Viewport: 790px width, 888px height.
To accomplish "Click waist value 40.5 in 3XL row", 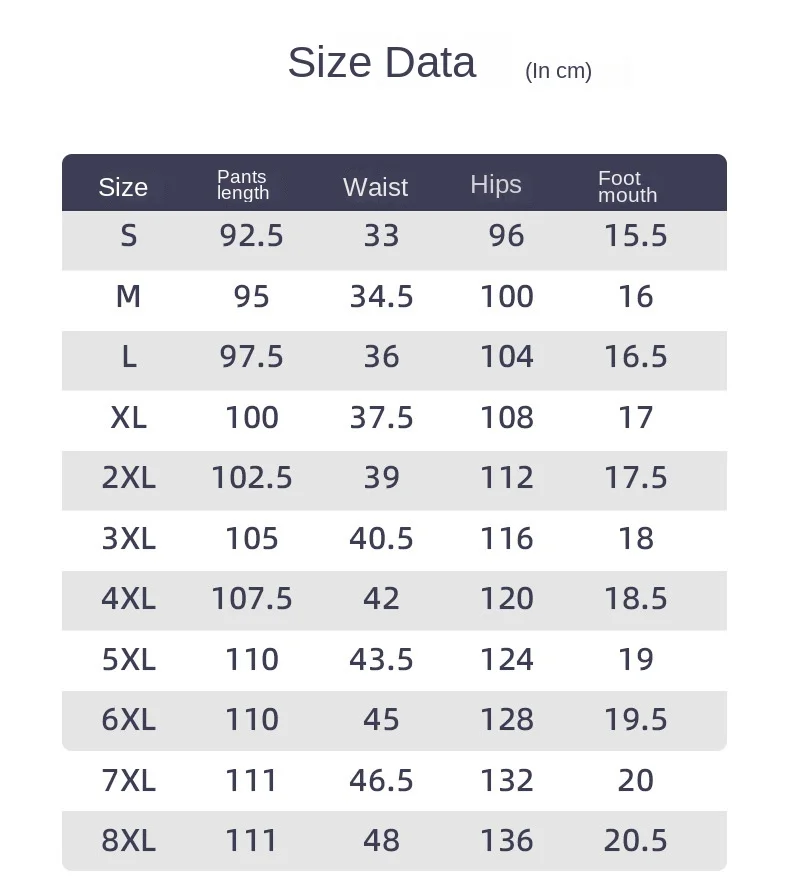I will [381, 538].
